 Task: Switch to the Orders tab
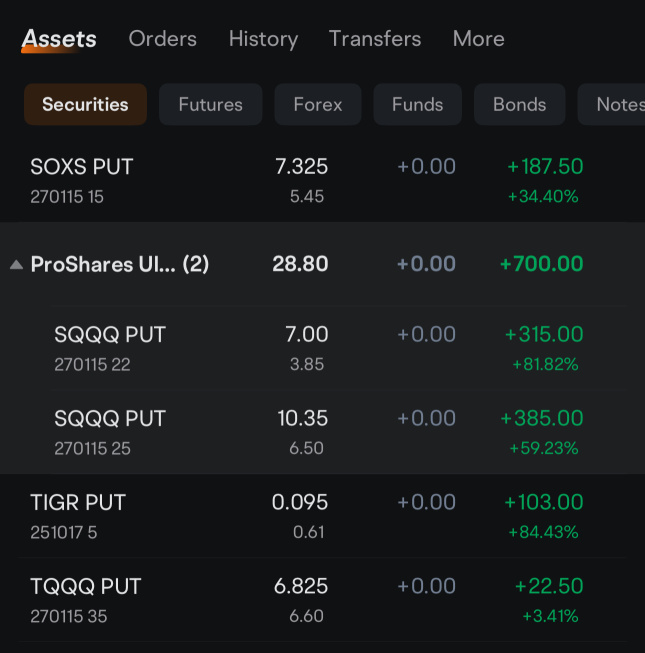pyautogui.click(x=162, y=39)
